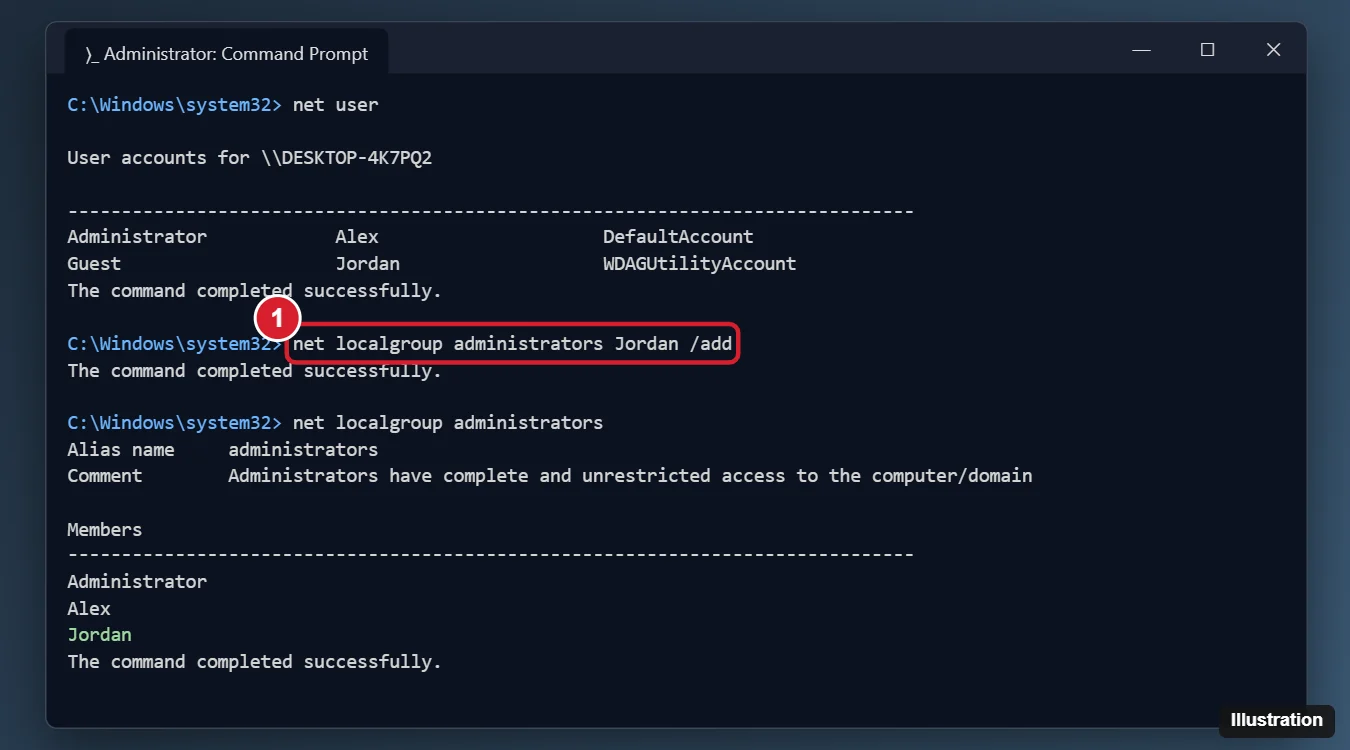
Task: Click 'WDAGUtilityAccount' in the user accounts list
Action: pos(700,264)
